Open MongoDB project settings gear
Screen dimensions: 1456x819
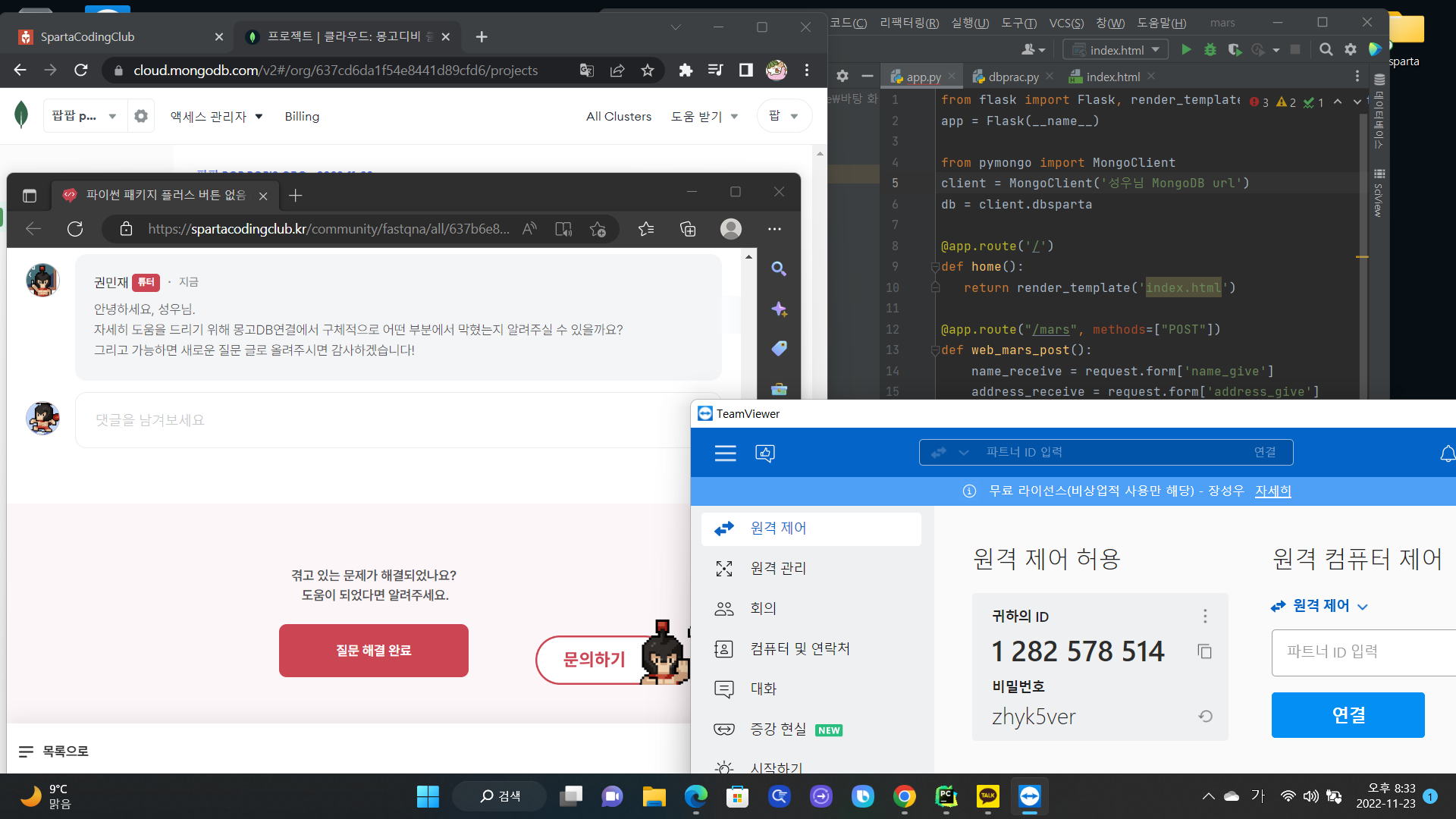(x=141, y=116)
